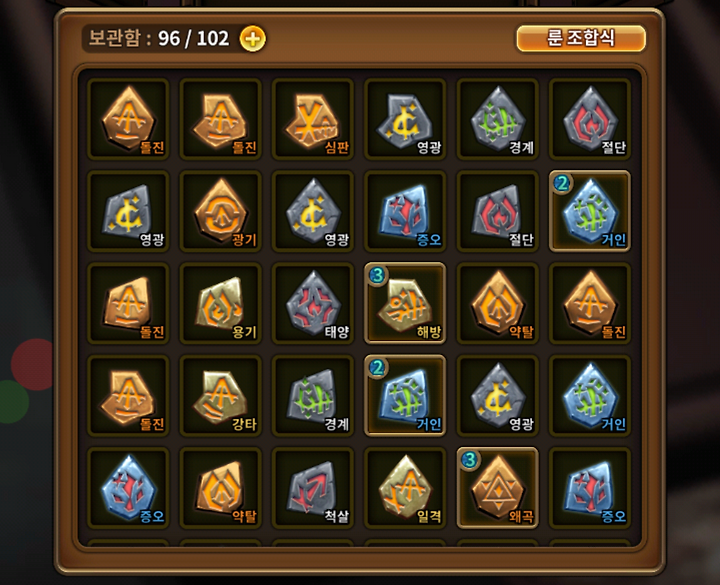
Task: Select the level 3 왜곡 rune
Action: pos(497,488)
